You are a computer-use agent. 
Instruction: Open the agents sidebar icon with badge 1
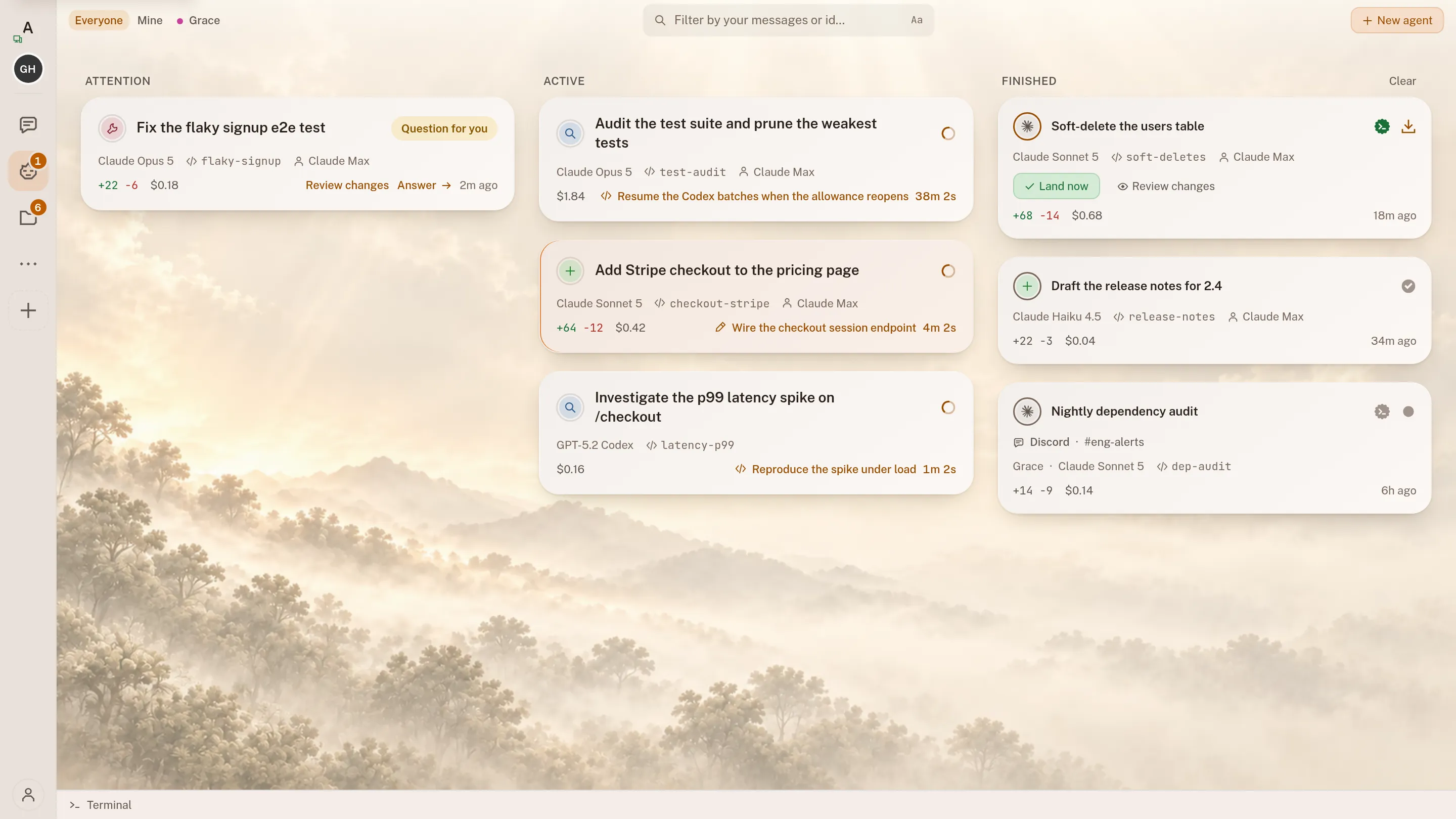click(x=28, y=171)
